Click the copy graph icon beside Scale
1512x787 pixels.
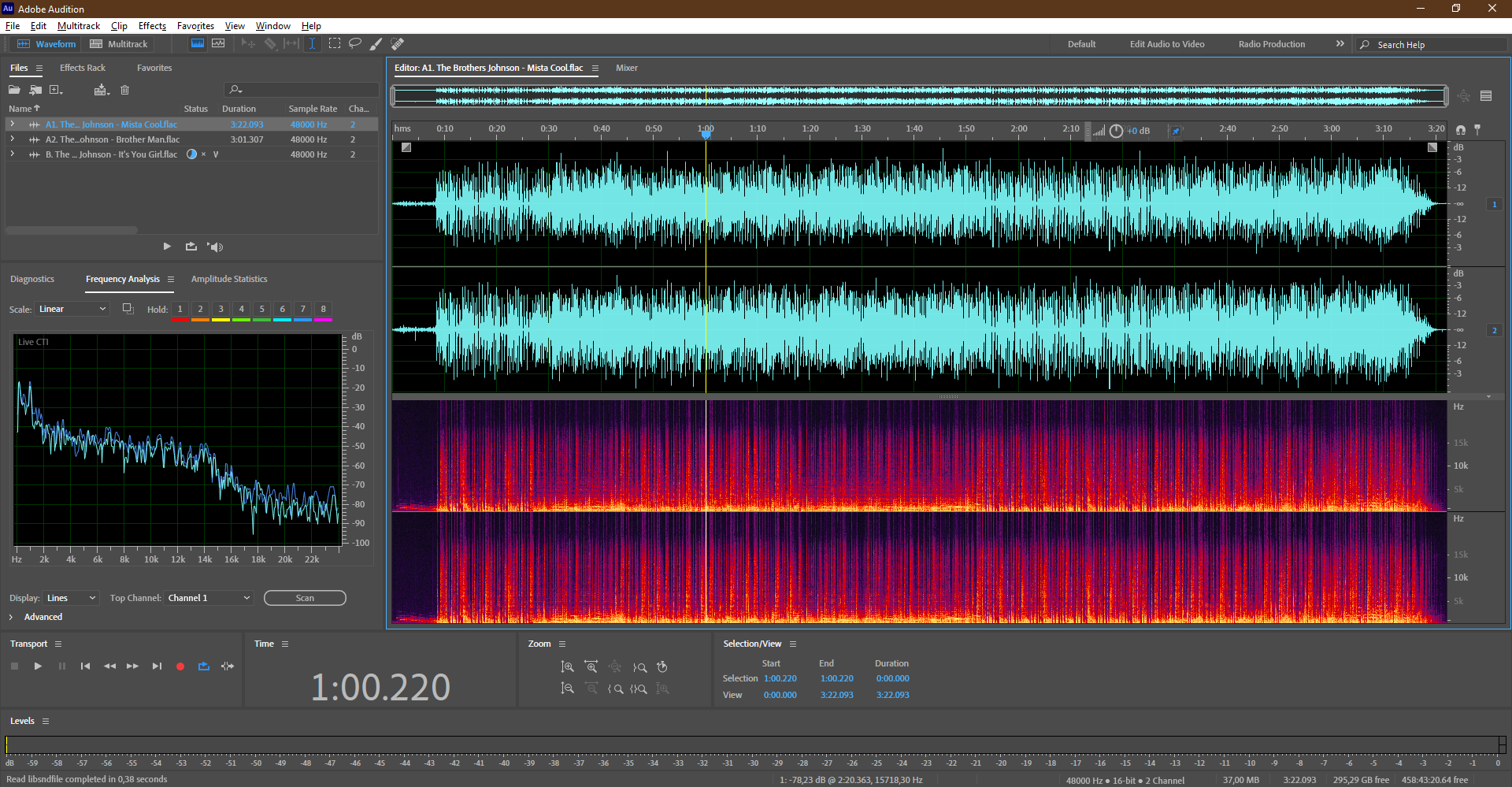point(128,309)
